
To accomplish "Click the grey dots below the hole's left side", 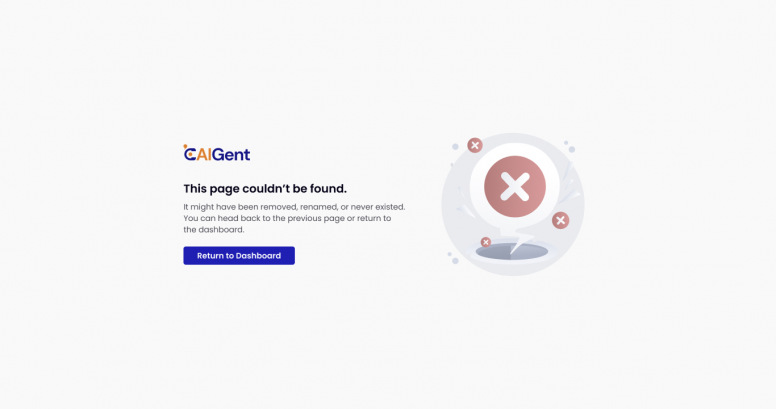I will 453,258.
